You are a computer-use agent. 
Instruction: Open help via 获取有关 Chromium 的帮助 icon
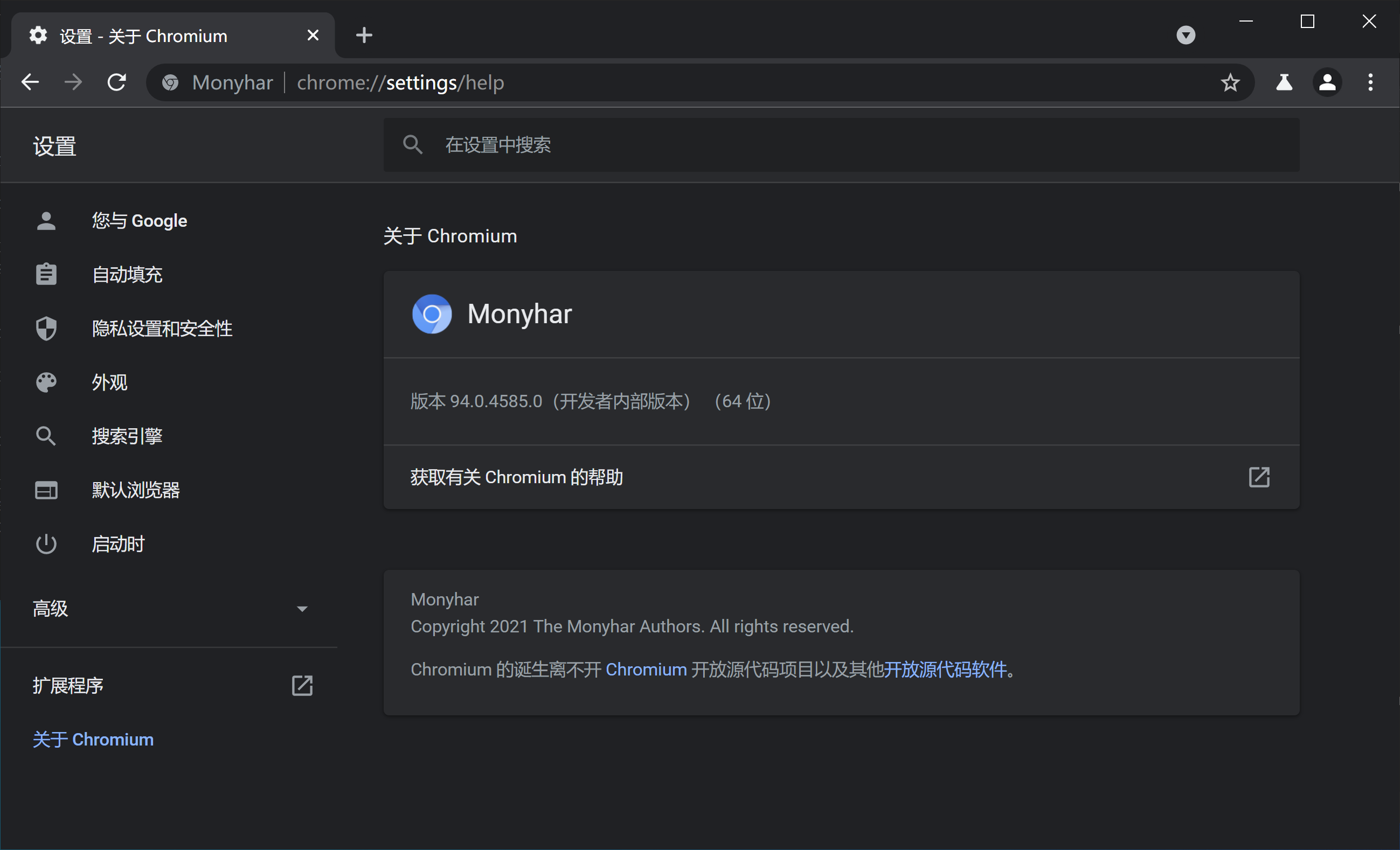point(1259,477)
